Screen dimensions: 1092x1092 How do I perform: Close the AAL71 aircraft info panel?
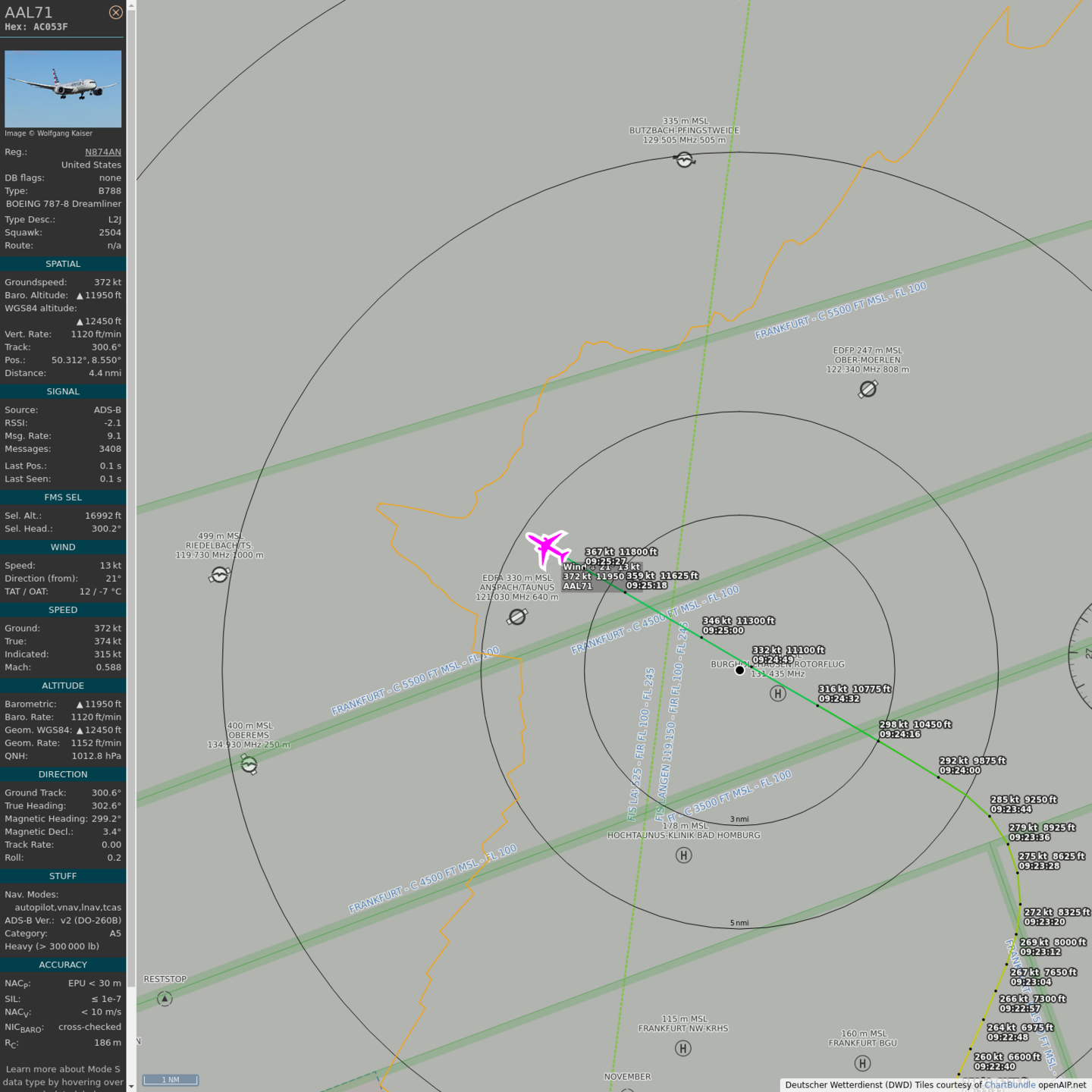115,12
